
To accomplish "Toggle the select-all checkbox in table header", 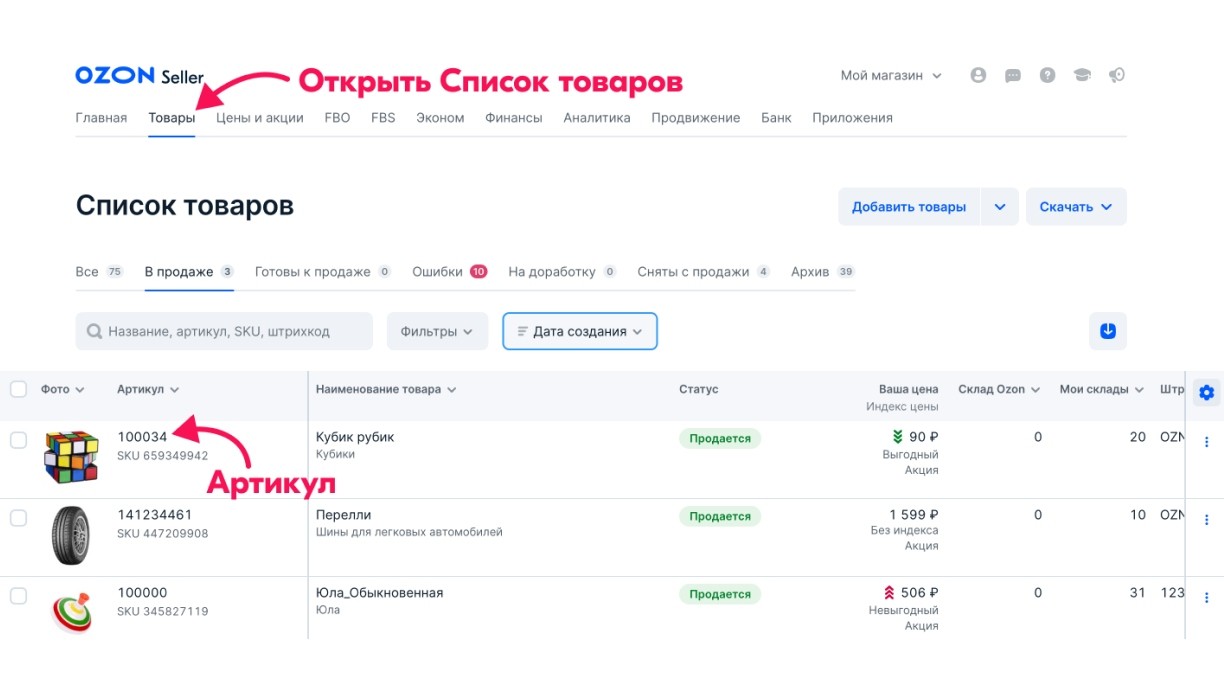I will pos(18,389).
